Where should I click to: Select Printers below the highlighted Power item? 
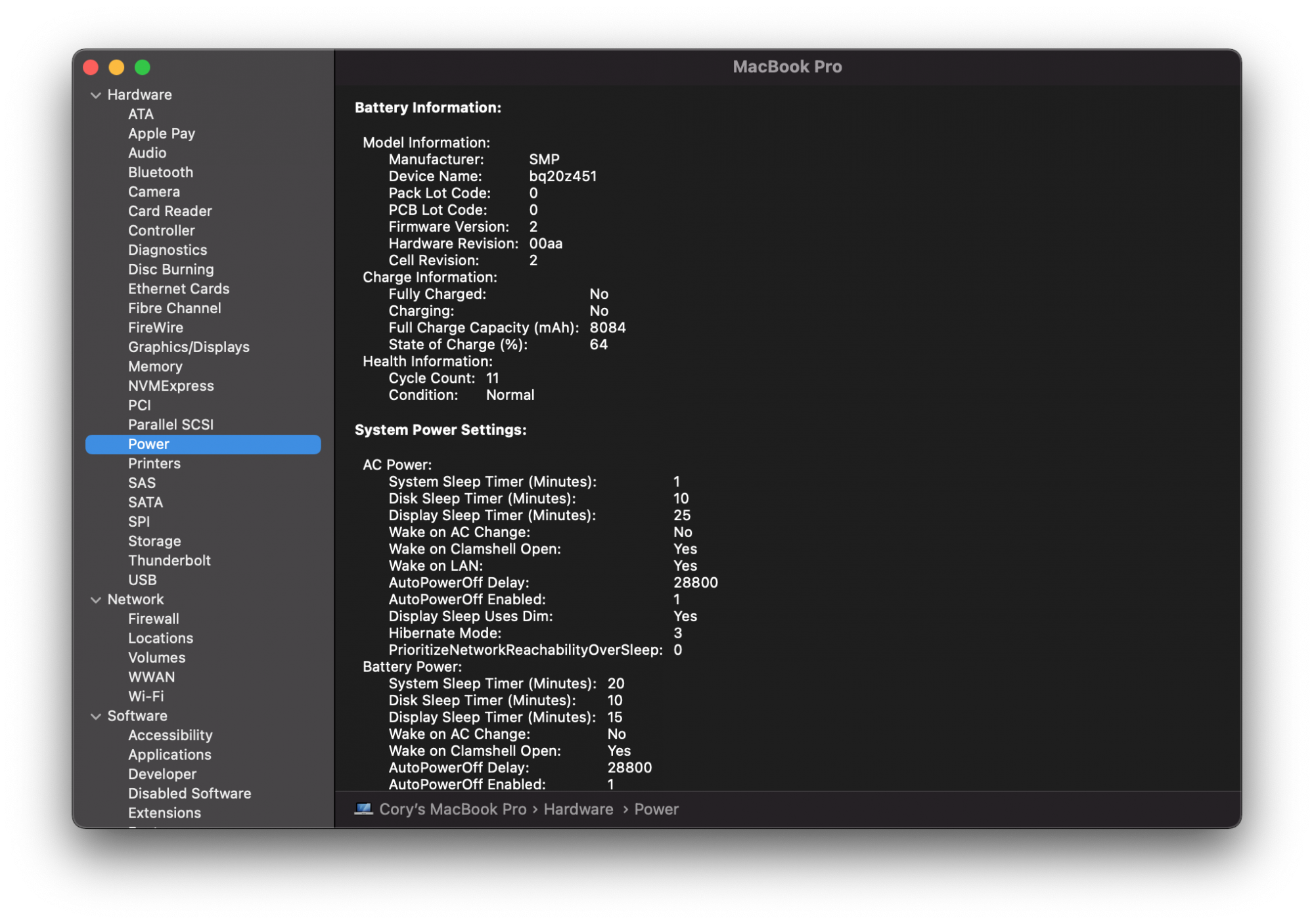154,463
